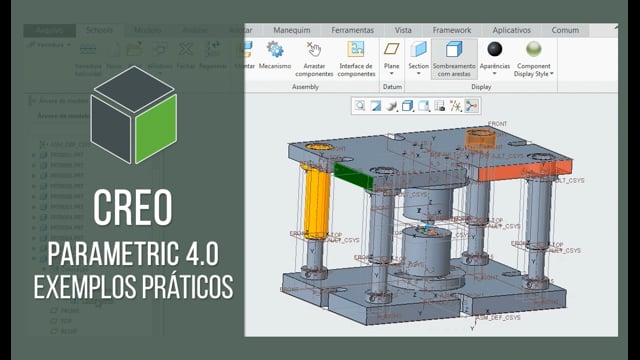Click the Section icon in ribbon
The image size is (640, 360).
[x=418, y=49]
